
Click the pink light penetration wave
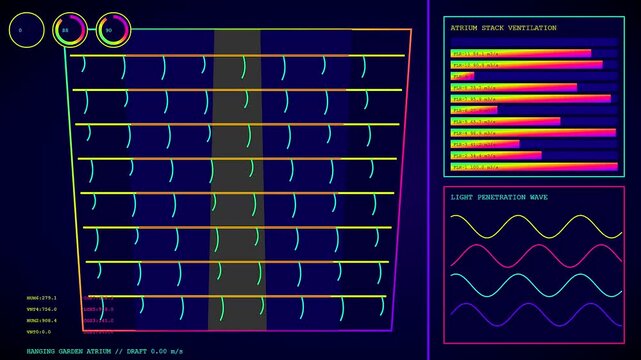[x=536, y=256]
